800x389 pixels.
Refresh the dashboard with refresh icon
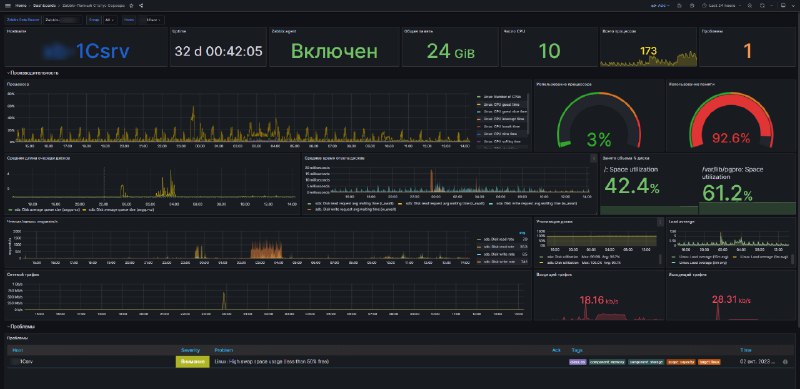(x=761, y=5)
